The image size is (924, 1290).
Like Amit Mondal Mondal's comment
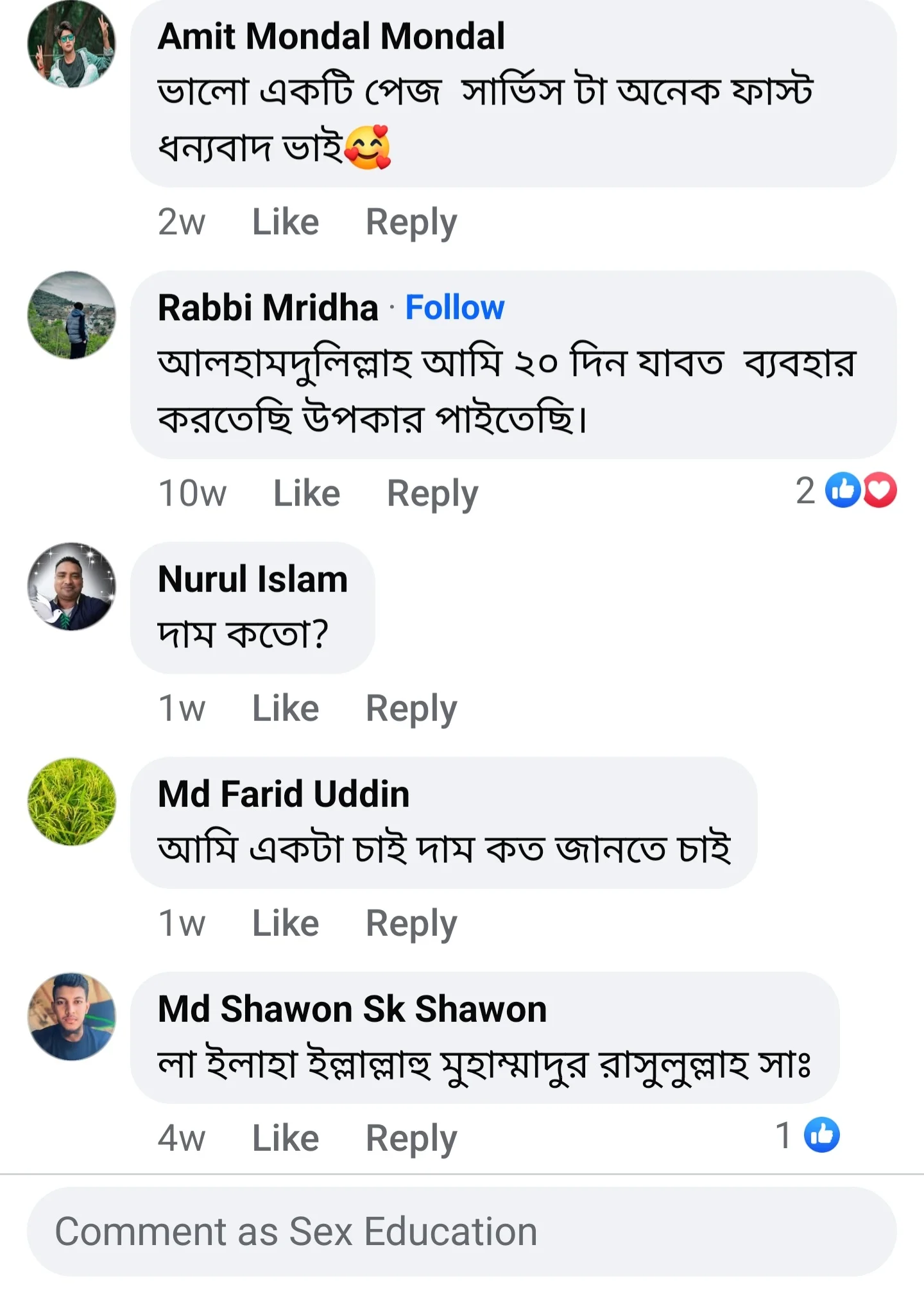click(285, 221)
